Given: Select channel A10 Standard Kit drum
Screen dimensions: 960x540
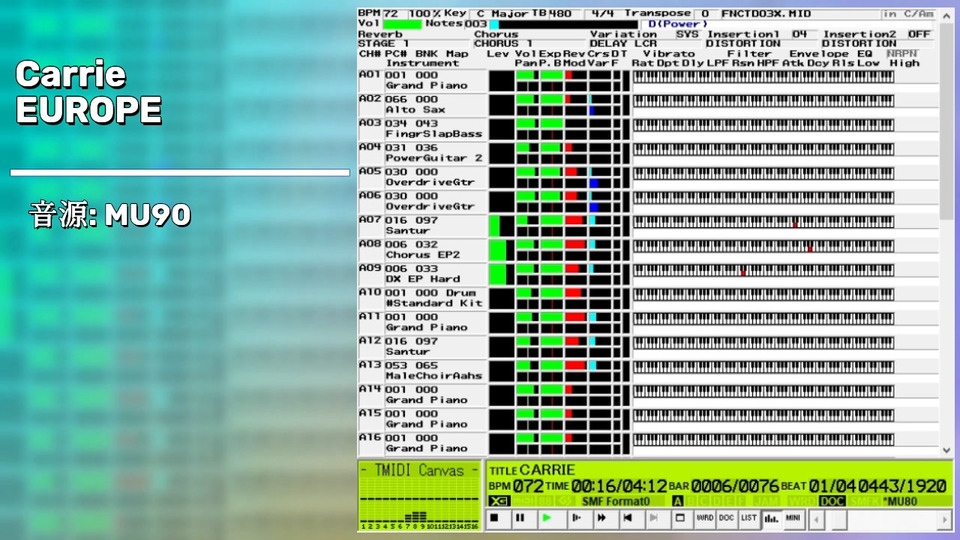Looking at the screenshot, I should [x=422, y=298].
